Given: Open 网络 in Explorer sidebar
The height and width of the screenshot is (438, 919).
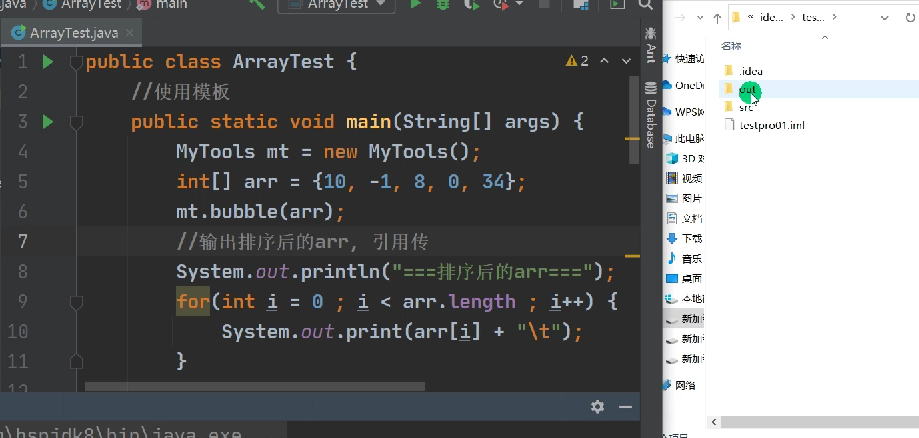Looking at the screenshot, I should click(680, 385).
